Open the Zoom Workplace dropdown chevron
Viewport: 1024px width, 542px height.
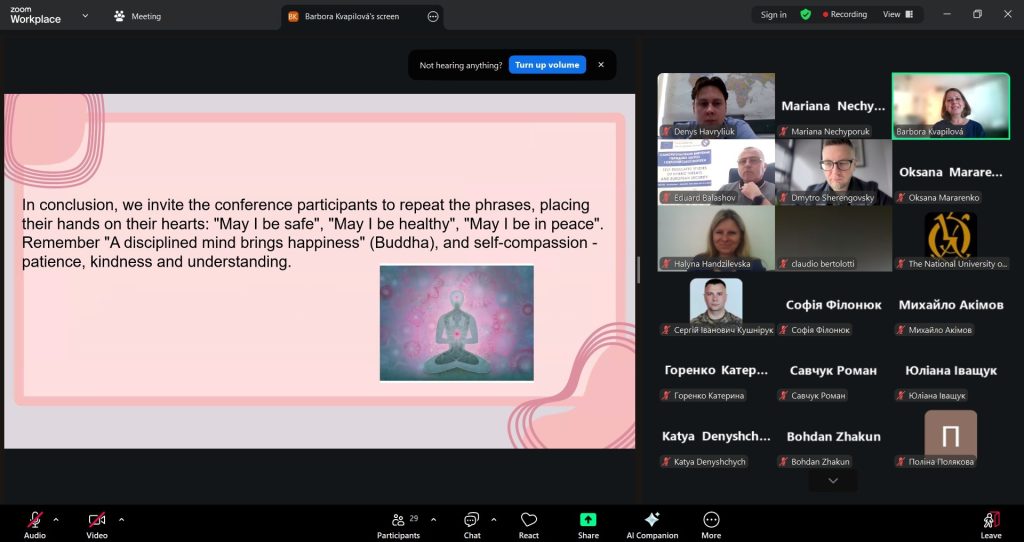click(85, 16)
